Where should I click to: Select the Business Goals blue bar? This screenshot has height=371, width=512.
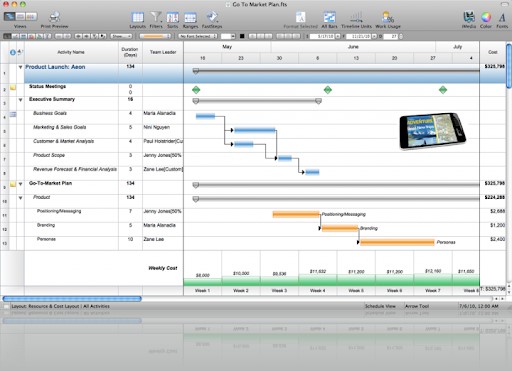(x=205, y=116)
